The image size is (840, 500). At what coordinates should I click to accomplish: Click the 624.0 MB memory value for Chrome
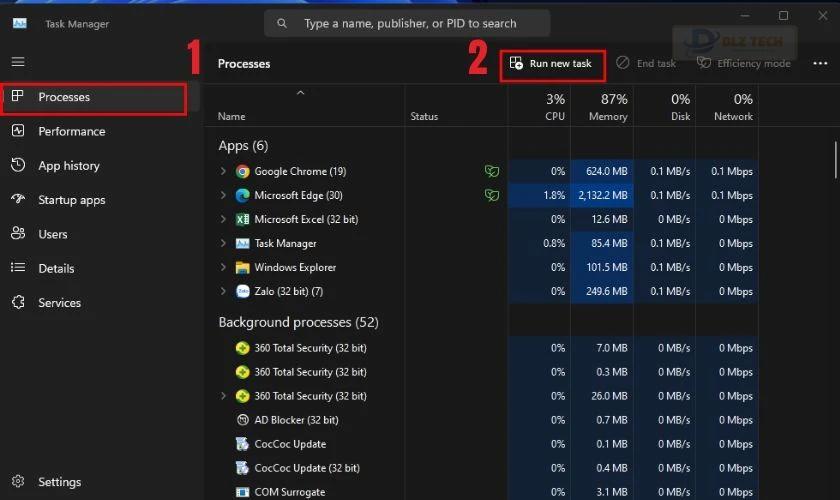606,171
